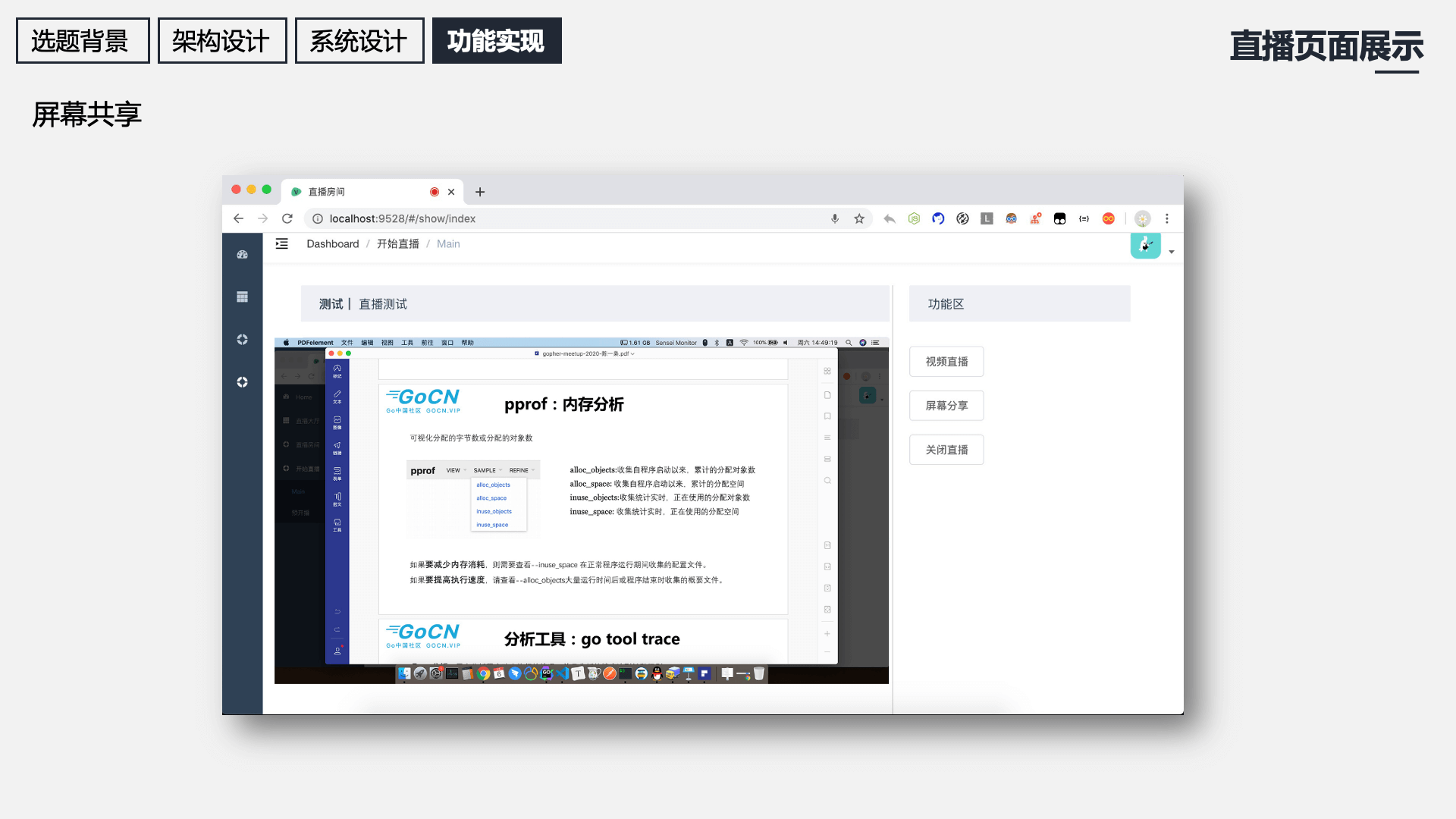1456x819 pixels.
Task: Click the microphone icon in address bar
Action: tap(835, 219)
